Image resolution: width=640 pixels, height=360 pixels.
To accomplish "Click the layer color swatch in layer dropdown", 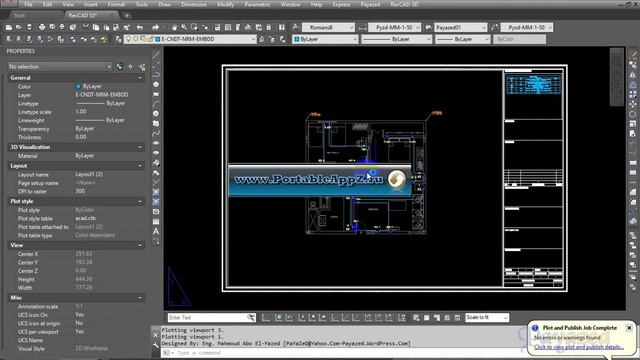I will [x=158, y=39].
